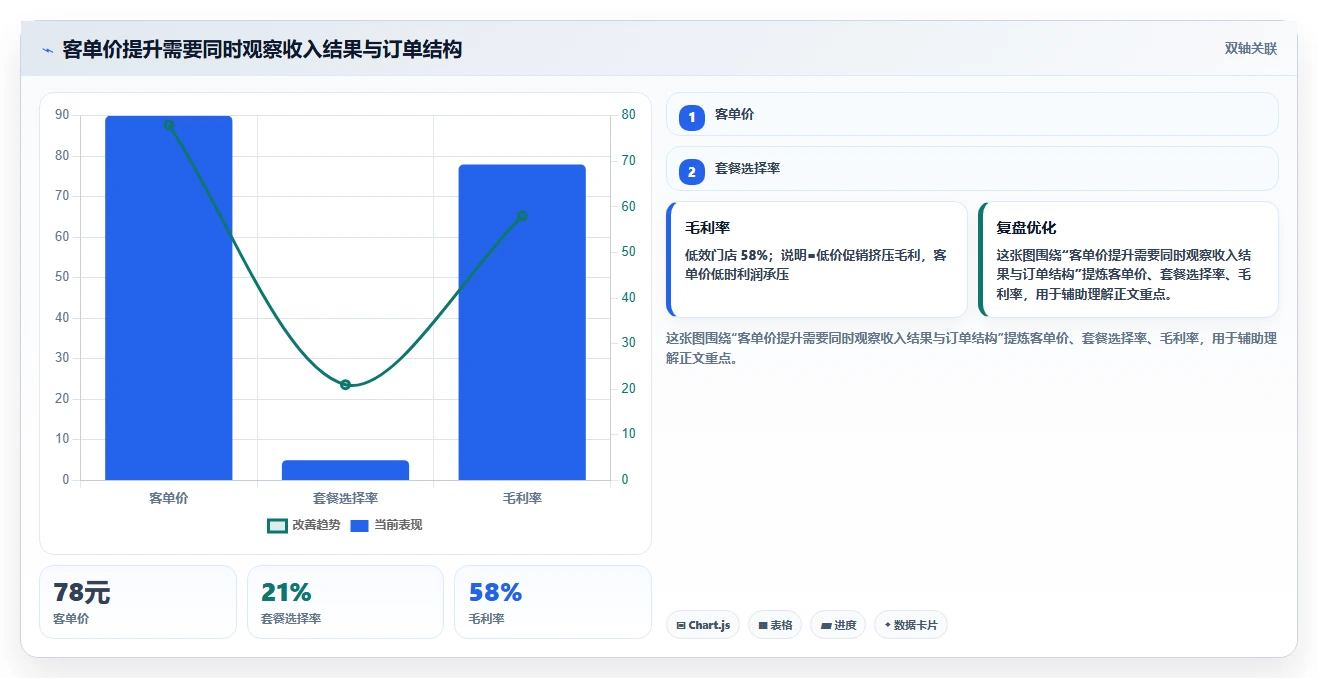The image size is (1318, 678).
Task: Select the 套餐选择率 list row
Action: (972, 168)
